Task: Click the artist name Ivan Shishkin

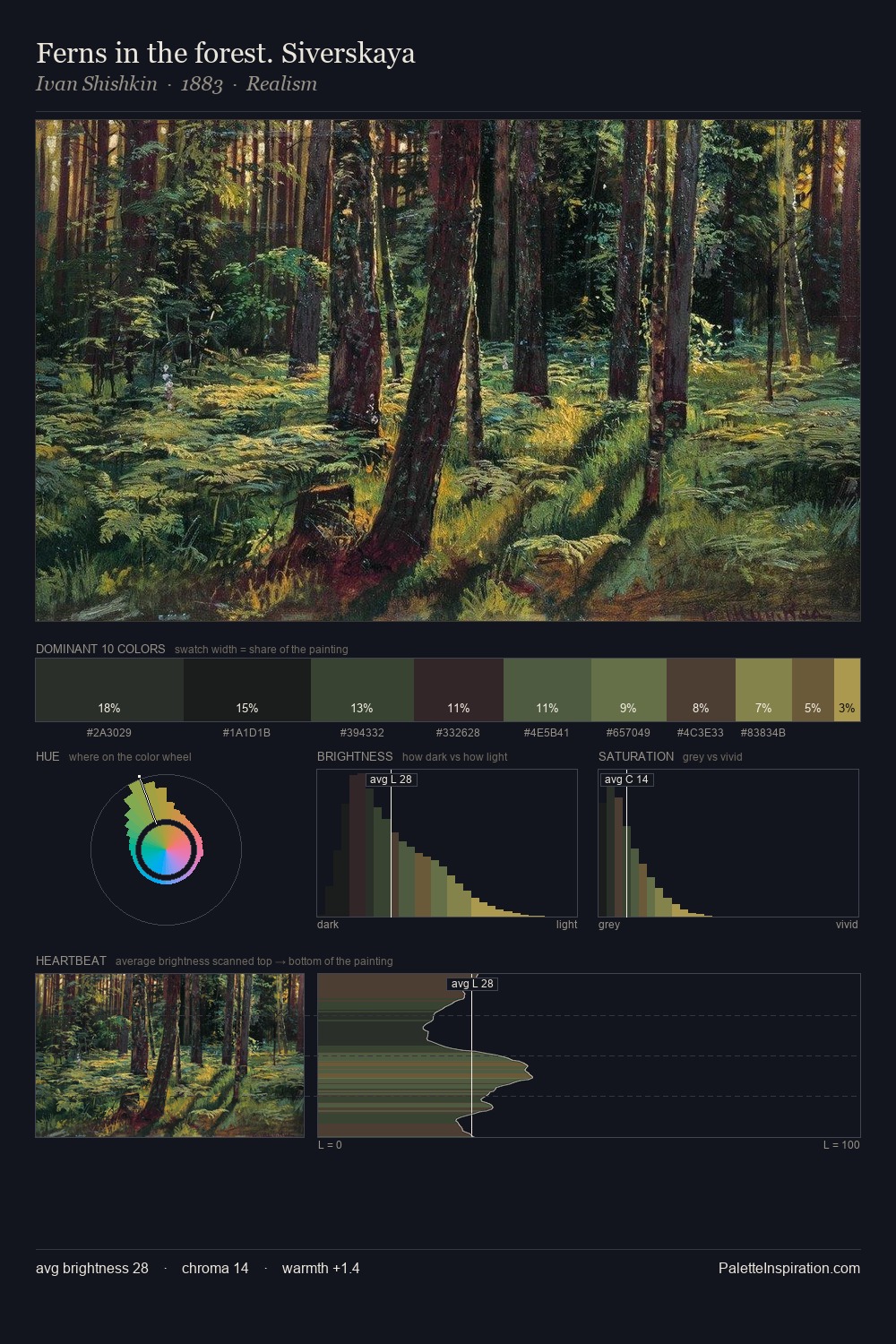Action: [97, 84]
